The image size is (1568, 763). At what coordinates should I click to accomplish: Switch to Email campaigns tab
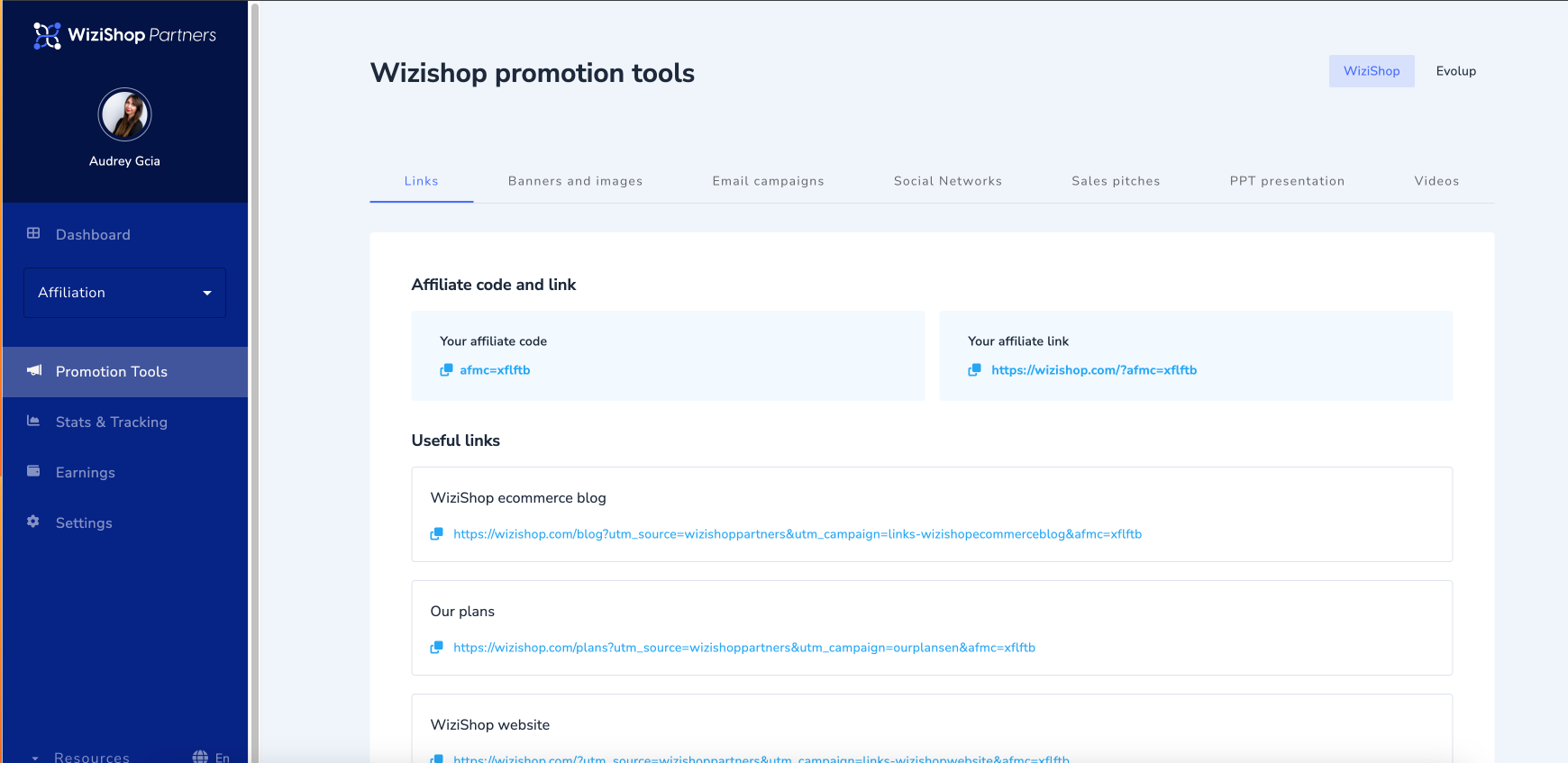click(x=768, y=181)
